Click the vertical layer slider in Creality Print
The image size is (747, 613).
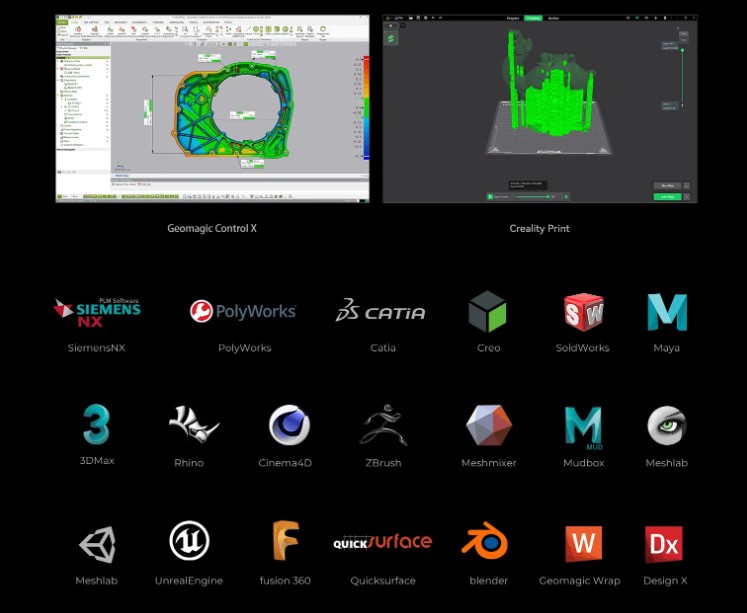(x=682, y=77)
